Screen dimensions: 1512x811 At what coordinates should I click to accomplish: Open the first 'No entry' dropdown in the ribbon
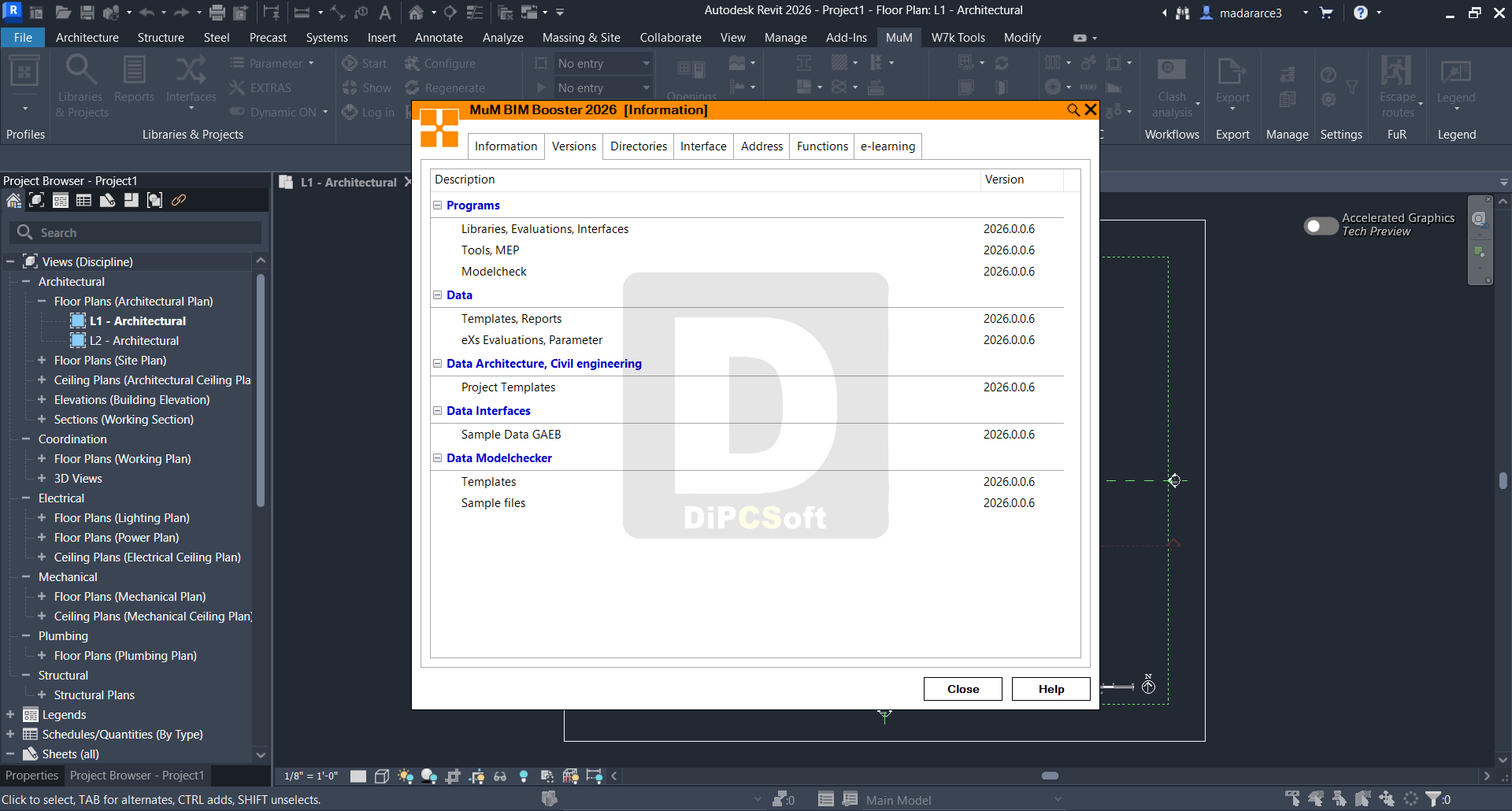coord(604,63)
